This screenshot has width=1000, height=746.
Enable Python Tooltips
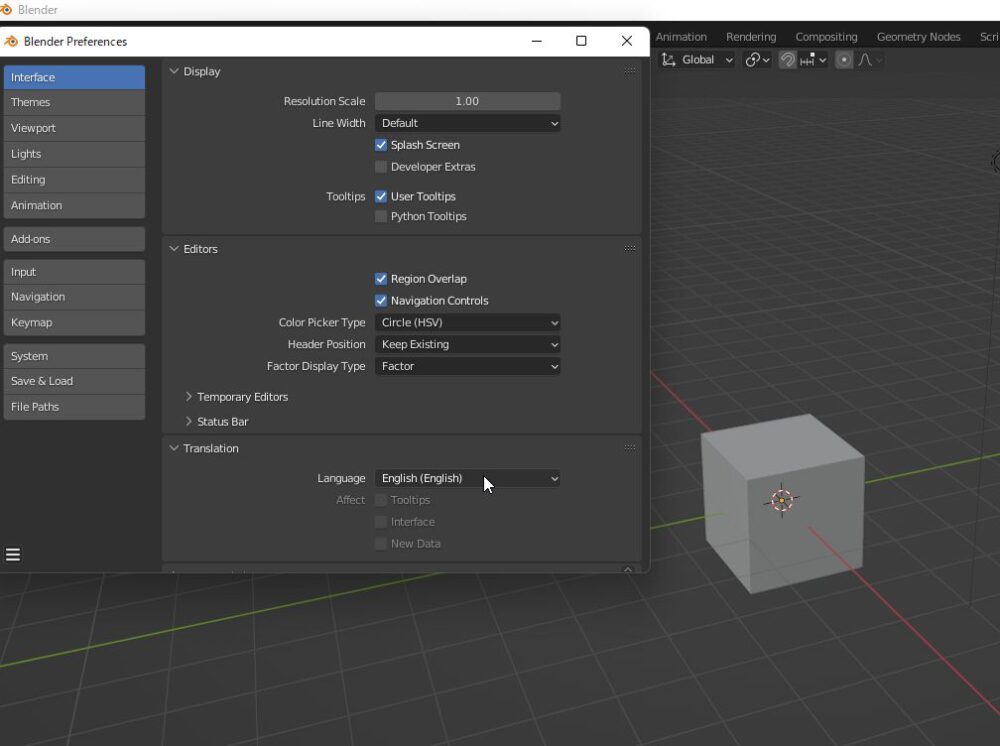381,216
